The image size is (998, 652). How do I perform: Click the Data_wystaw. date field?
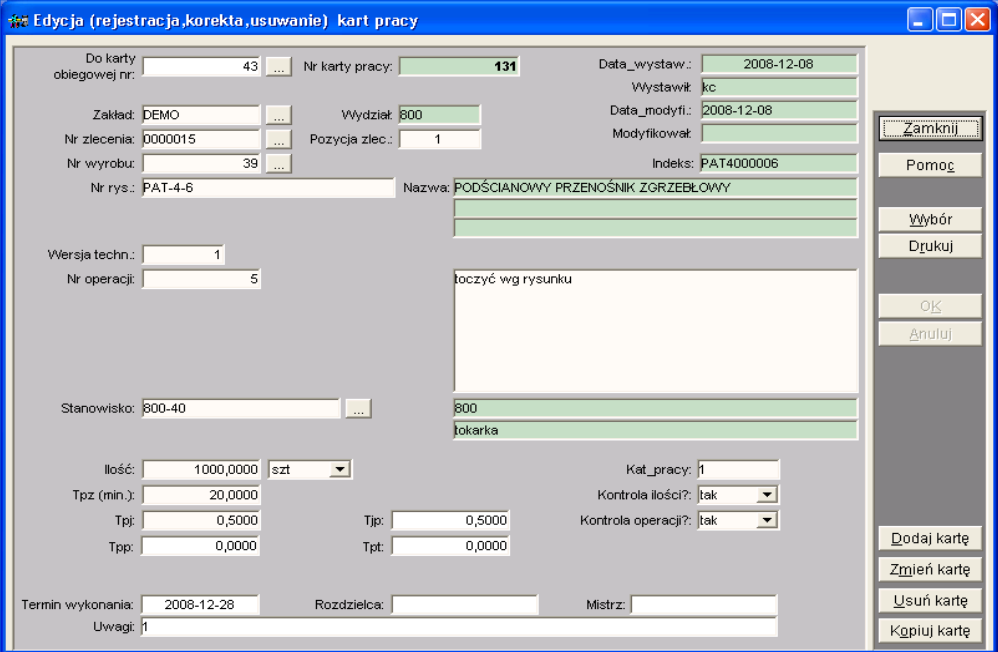[780, 64]
